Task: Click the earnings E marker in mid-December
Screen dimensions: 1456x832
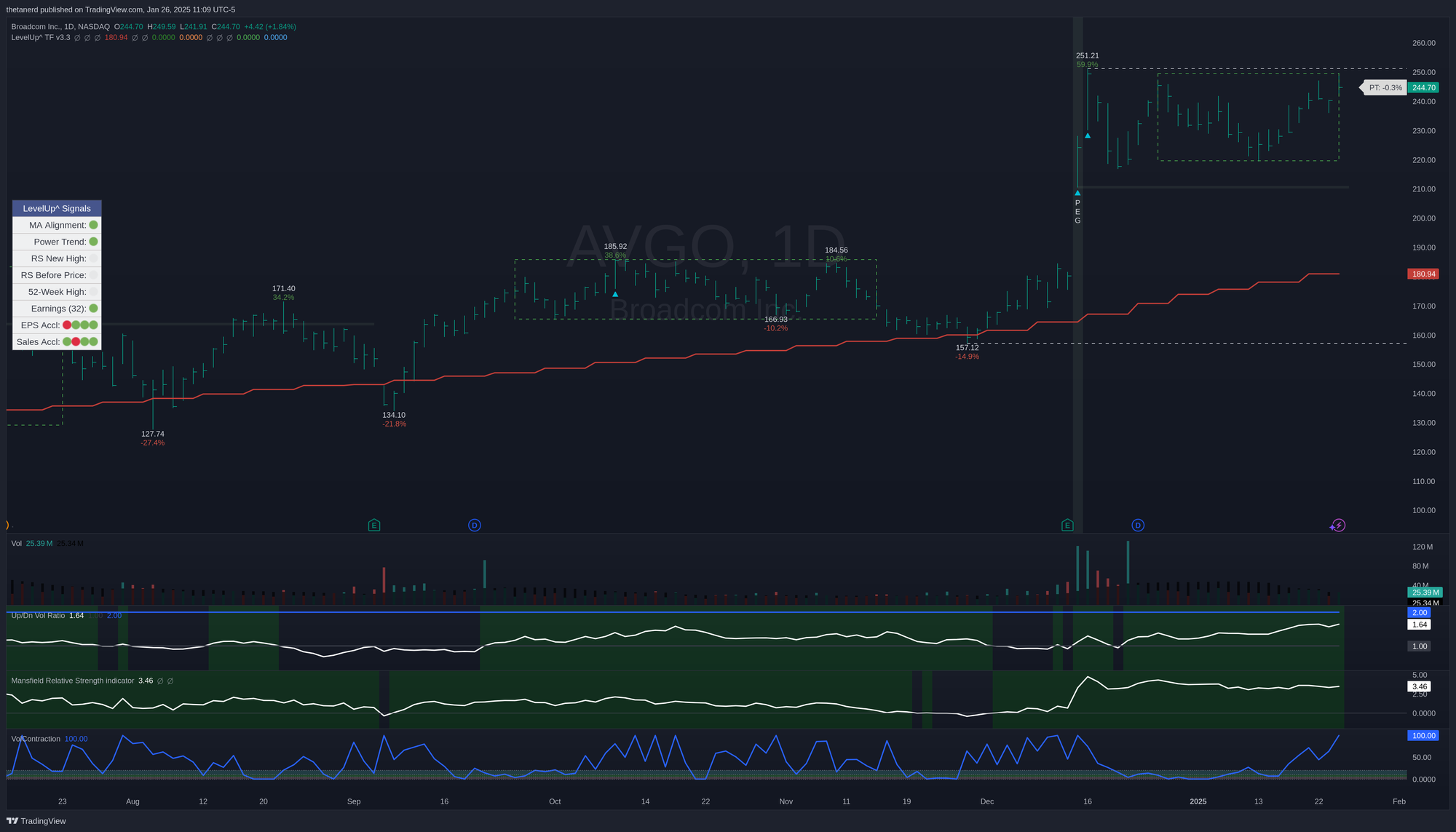Action: (x=1067, y=525)
